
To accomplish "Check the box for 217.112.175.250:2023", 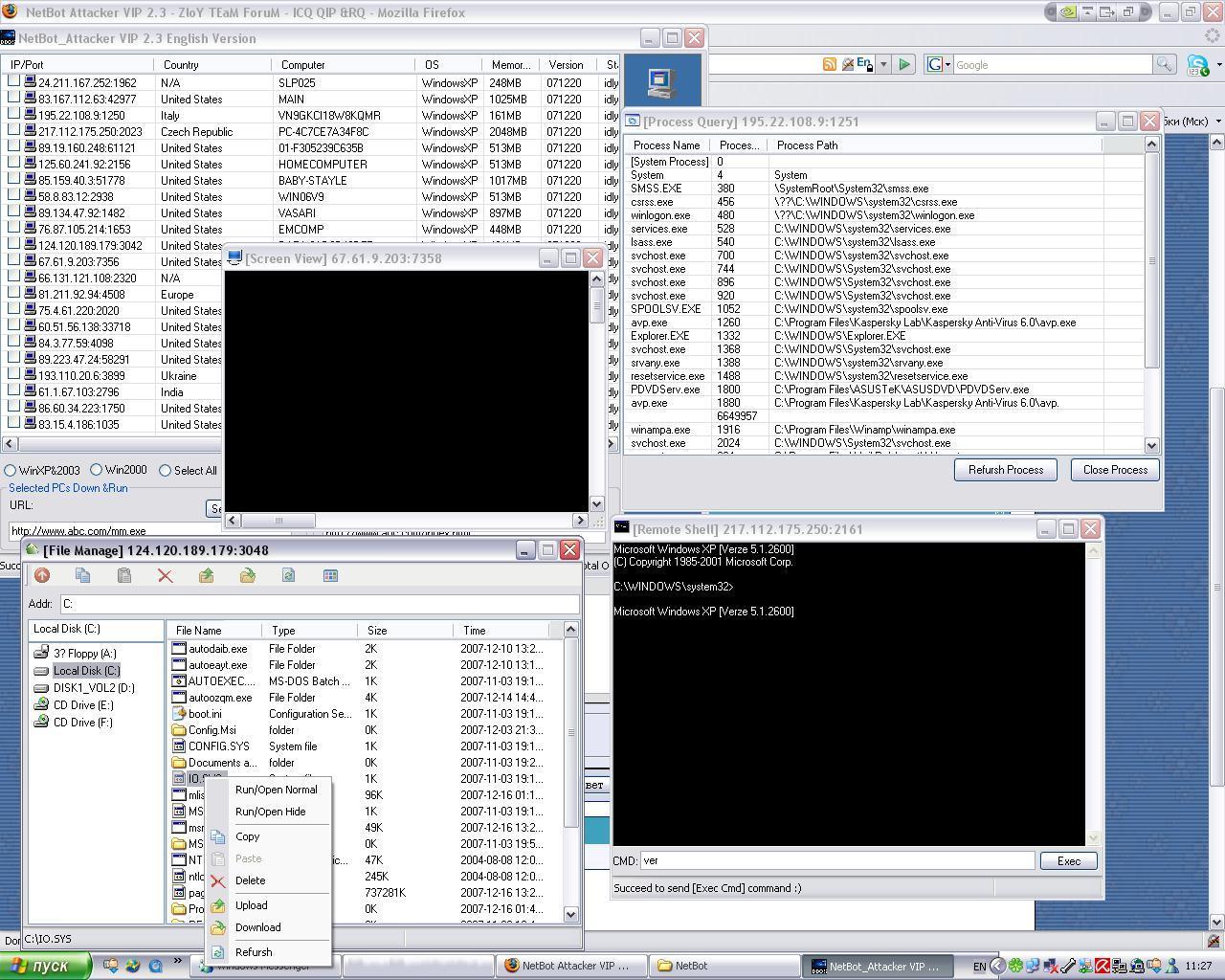I will pyautogui.click(x=14, y=131).
